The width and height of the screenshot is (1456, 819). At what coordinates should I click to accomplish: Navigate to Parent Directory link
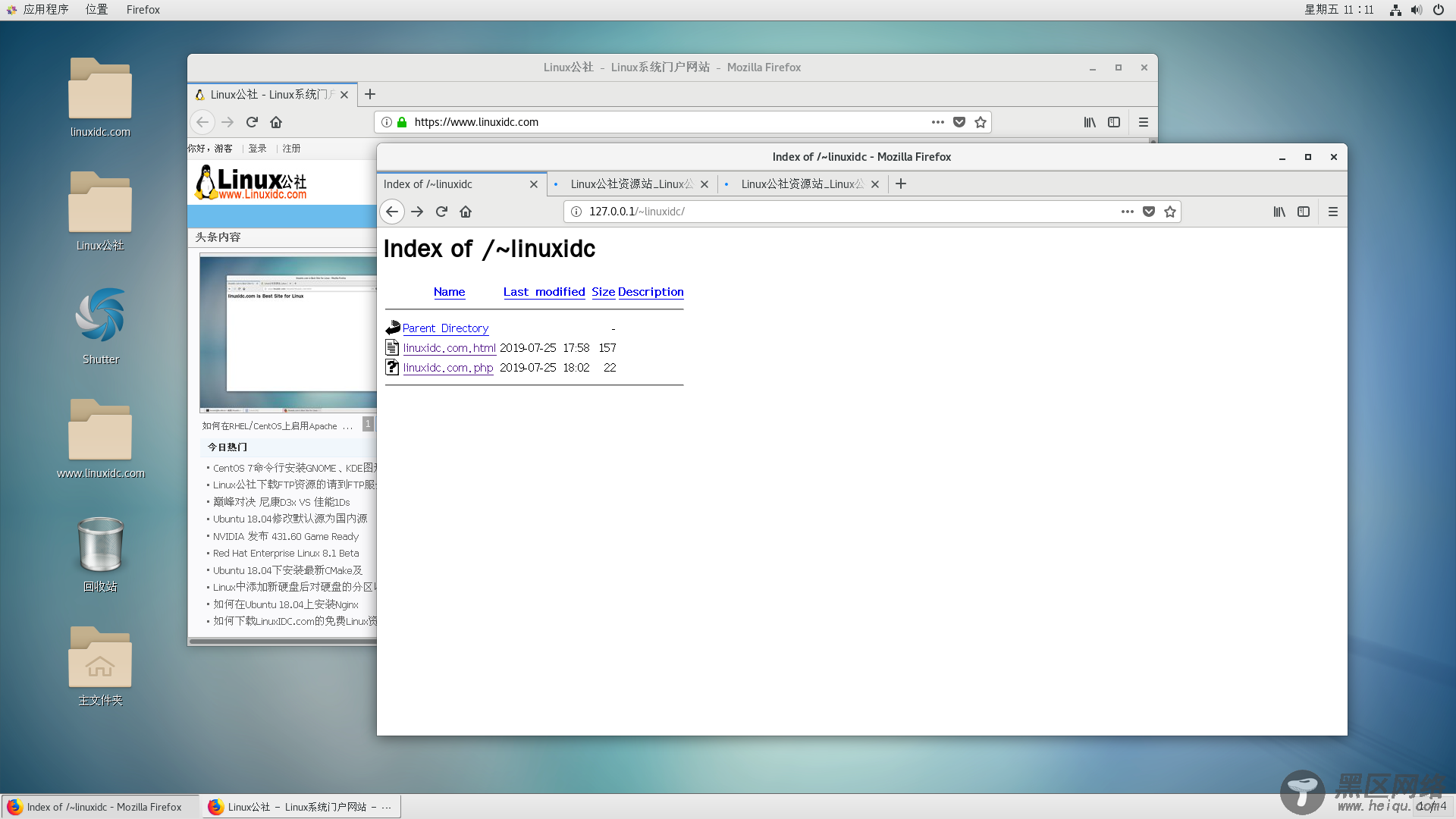(x=445, y=327)
